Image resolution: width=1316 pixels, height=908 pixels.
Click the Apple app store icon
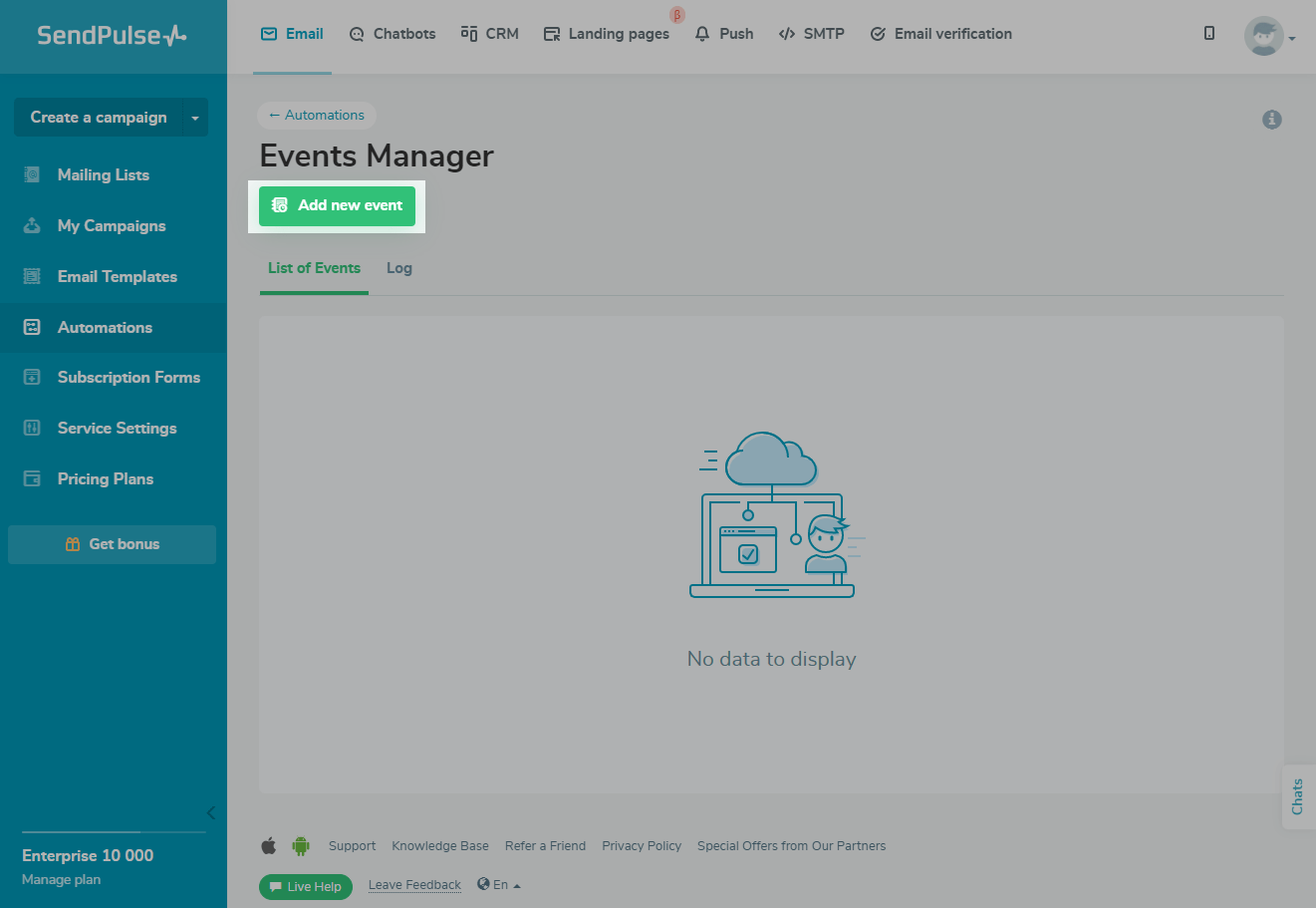click(x=269, y=846)
